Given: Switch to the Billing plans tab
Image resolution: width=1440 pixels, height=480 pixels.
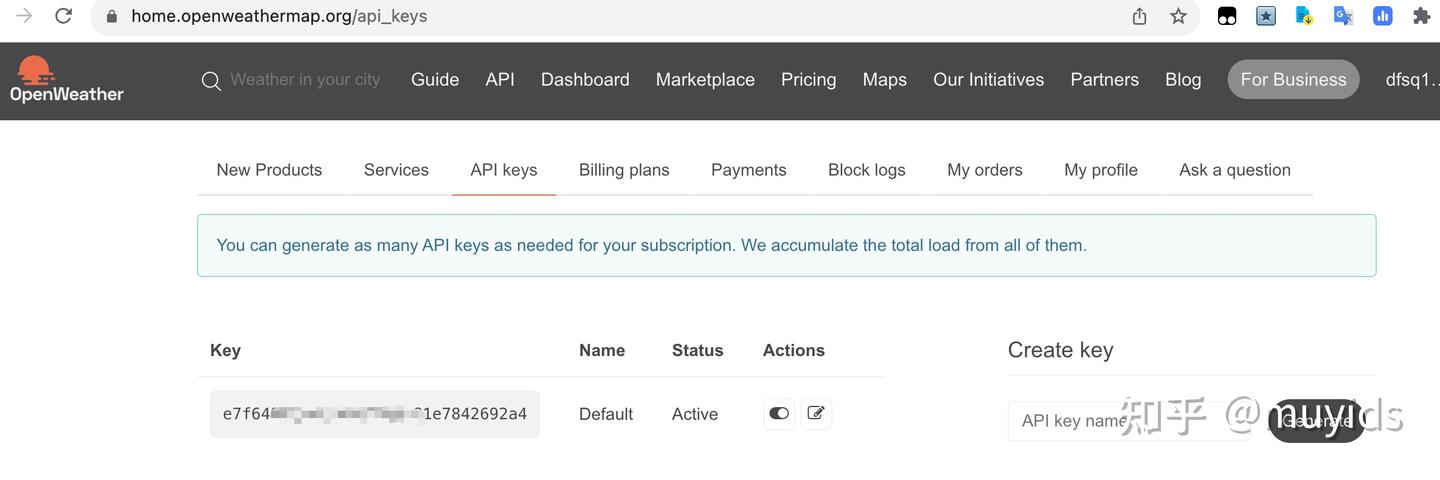Looking at the screenshot, I should pyautogui.click(x=624, y=170).
